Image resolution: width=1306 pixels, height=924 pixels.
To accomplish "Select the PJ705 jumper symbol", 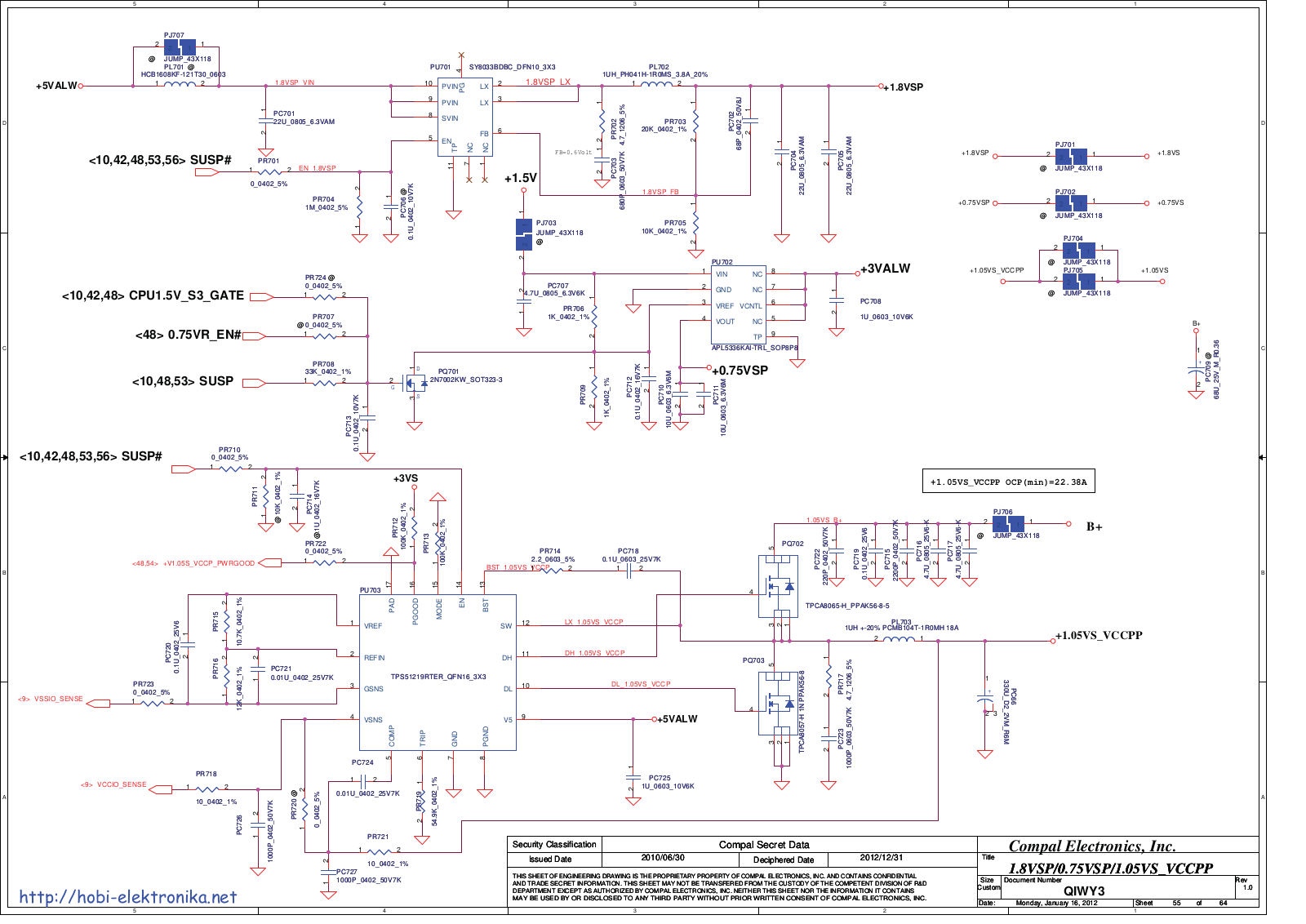I will click(1078, 282).
